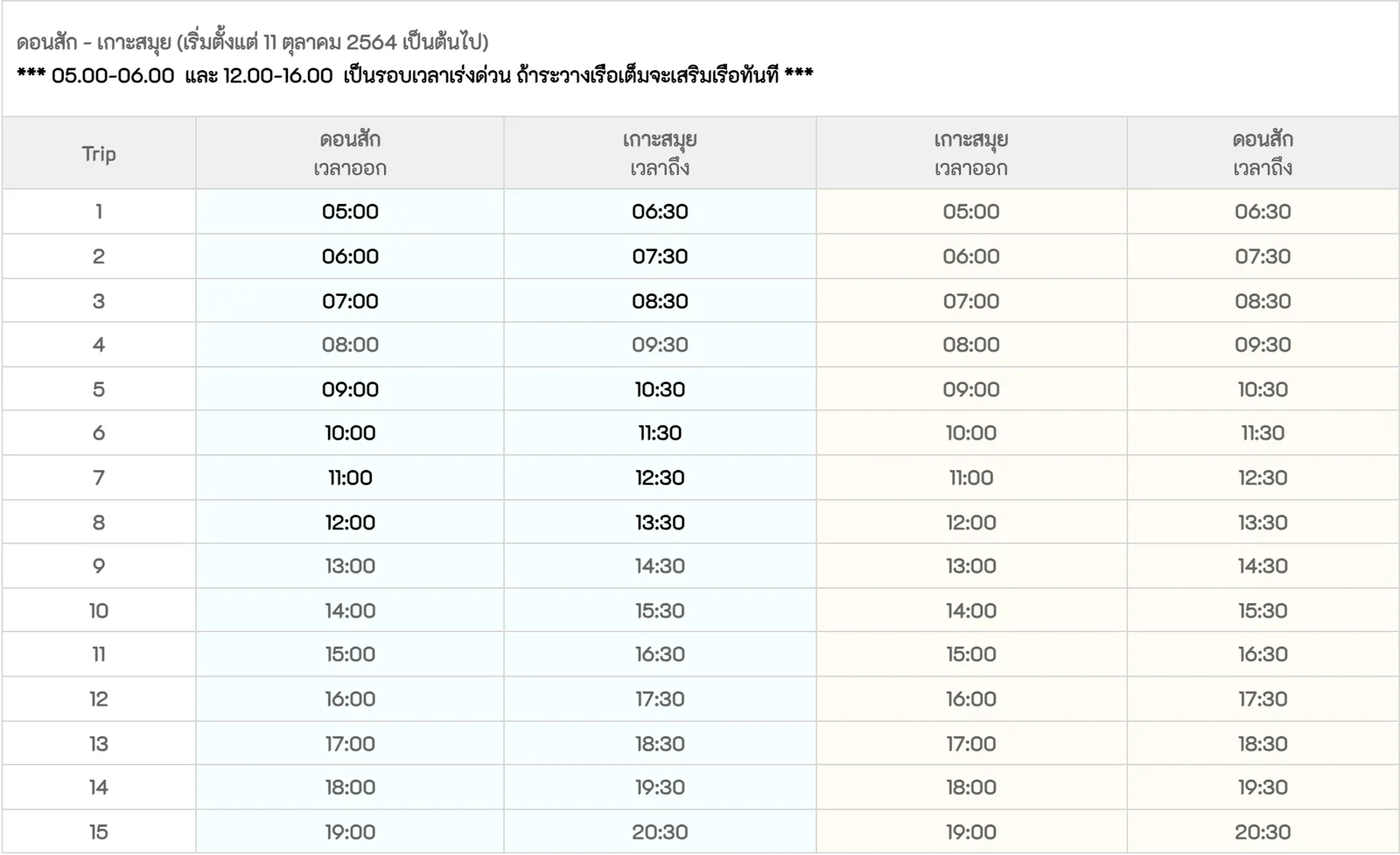The image size is (1400, 855).
Task: Click Trip 10 Donsak arrival 15:30
Action: [1263, 611]
